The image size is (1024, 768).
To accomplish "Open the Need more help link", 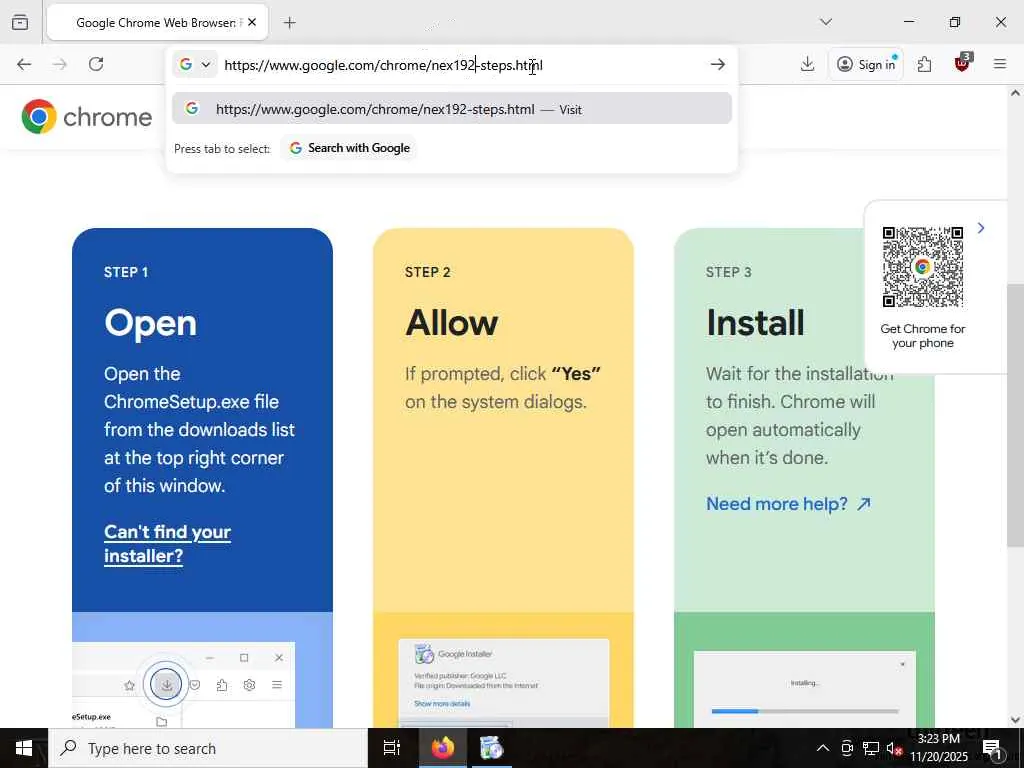I will [x=788, y=504].
